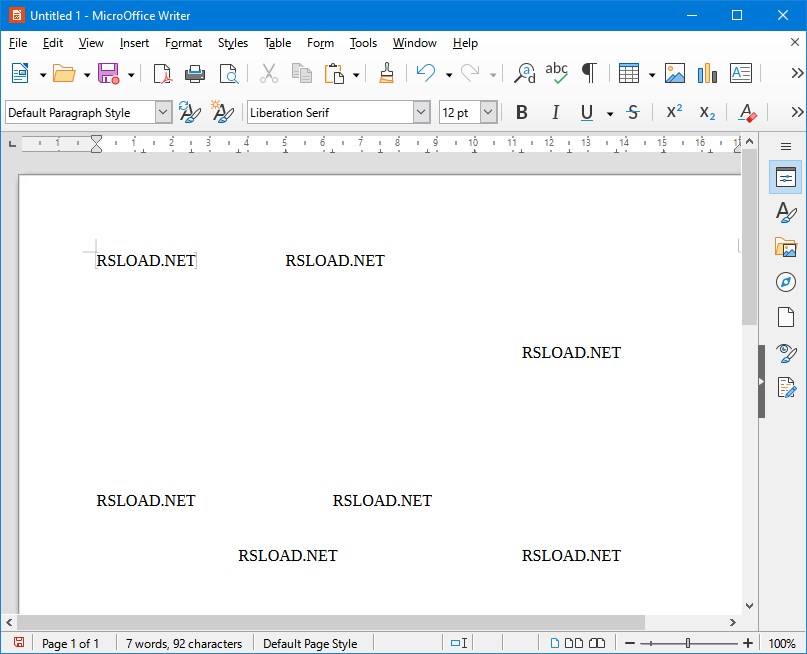
Task: Open Find and Replace tool
Action: coord(524,73)
